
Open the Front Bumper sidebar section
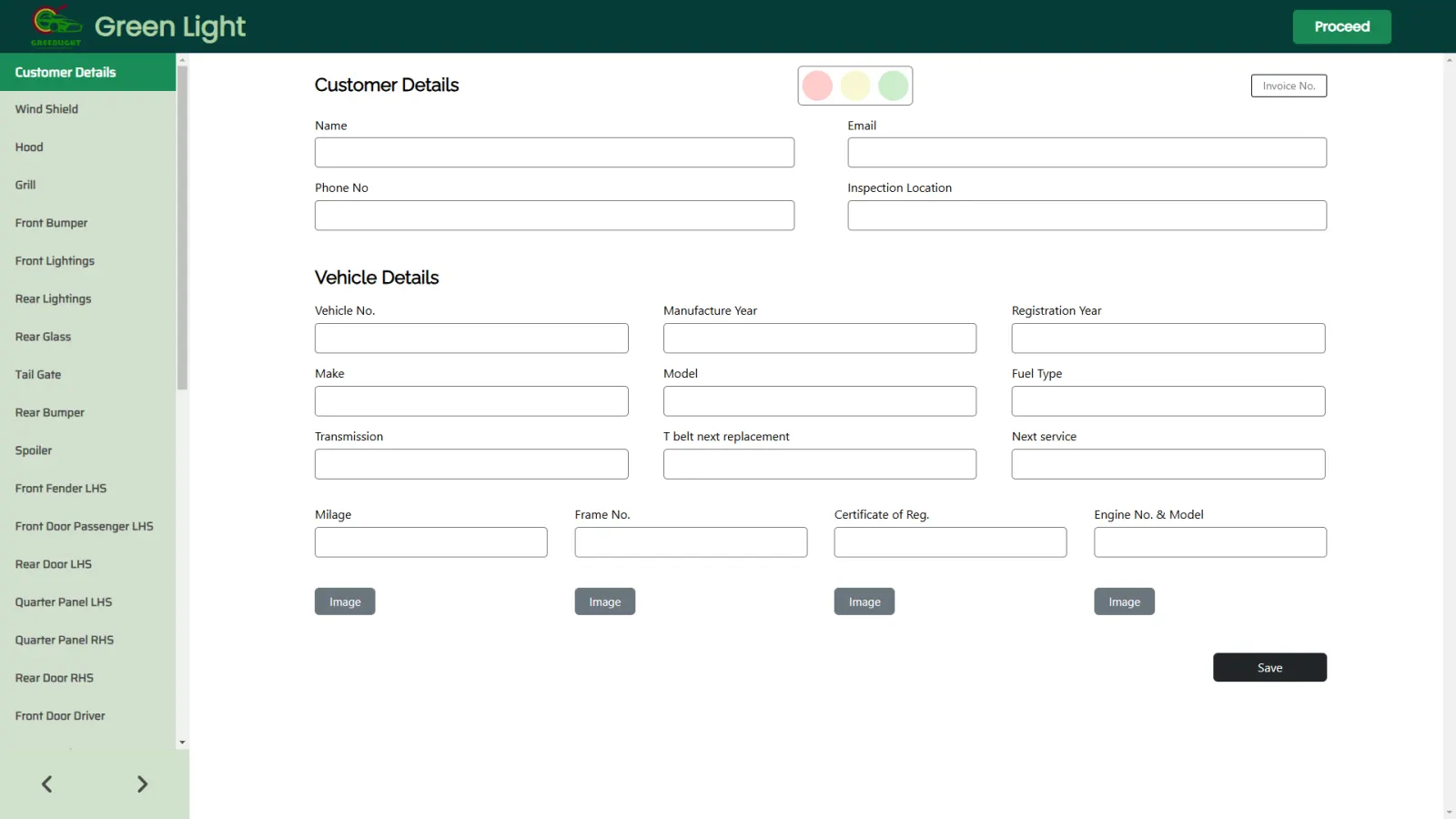tap(87, 223)
